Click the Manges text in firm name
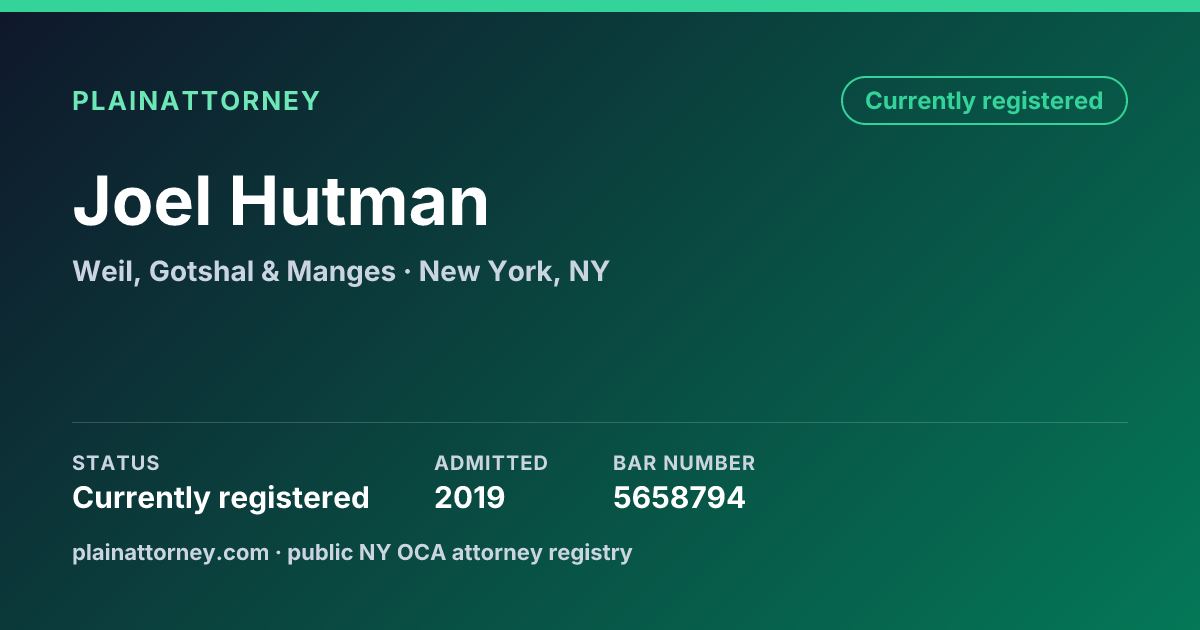This screenshot has height=630, width=1200. point(341,271)
